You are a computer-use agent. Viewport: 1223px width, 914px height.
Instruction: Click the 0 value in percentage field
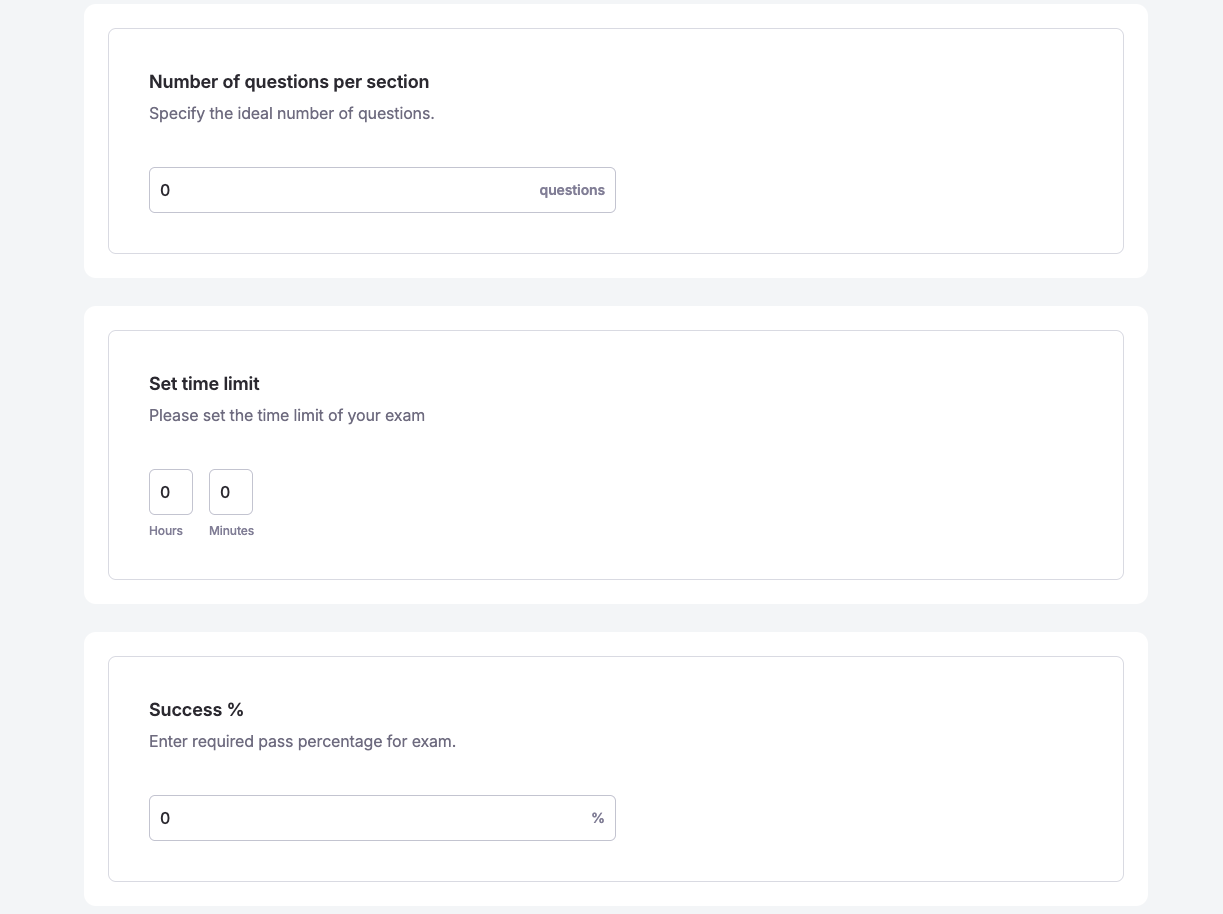(x=165, y=818)
